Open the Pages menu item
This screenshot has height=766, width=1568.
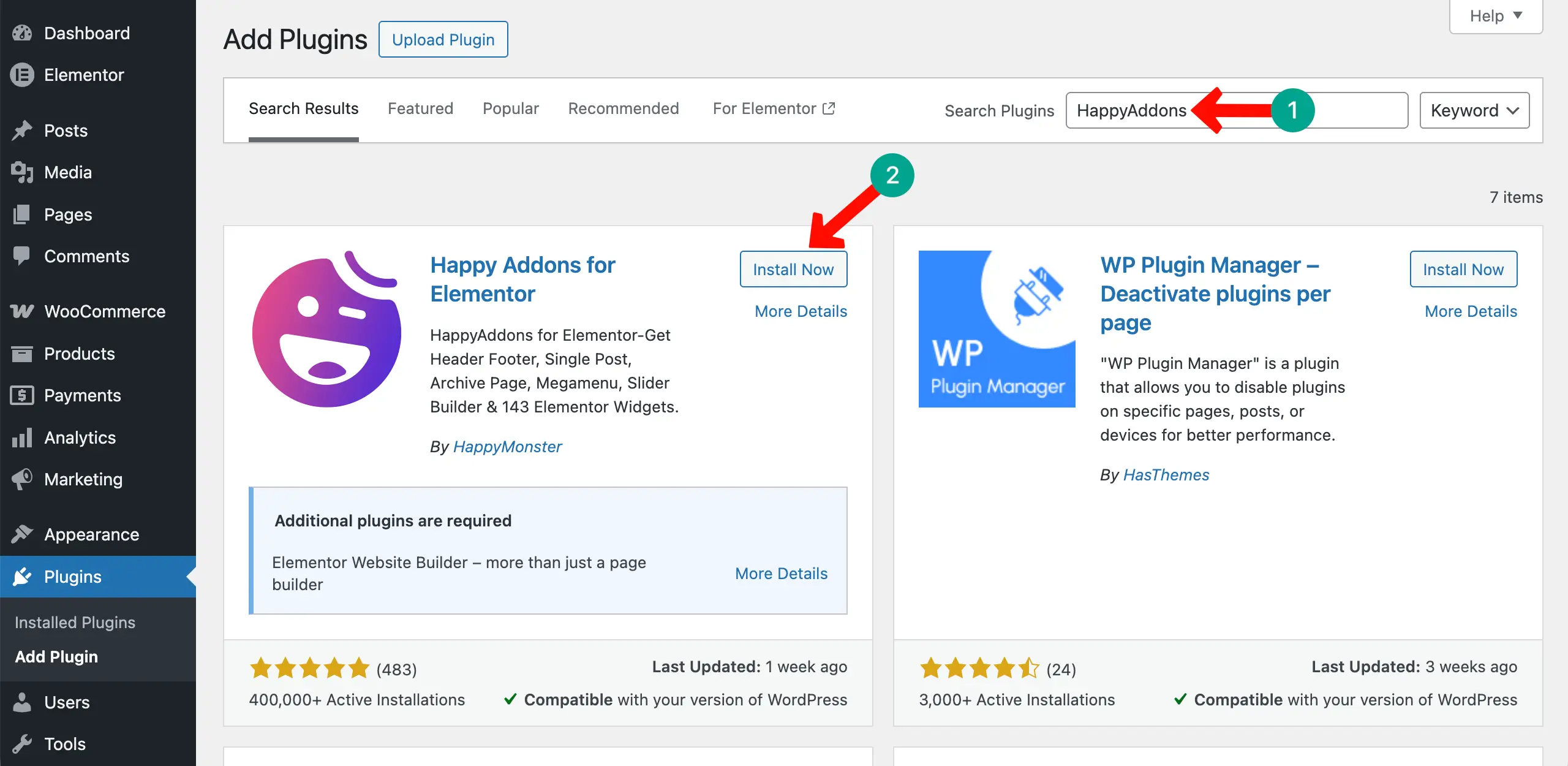[x=98, y=214]
